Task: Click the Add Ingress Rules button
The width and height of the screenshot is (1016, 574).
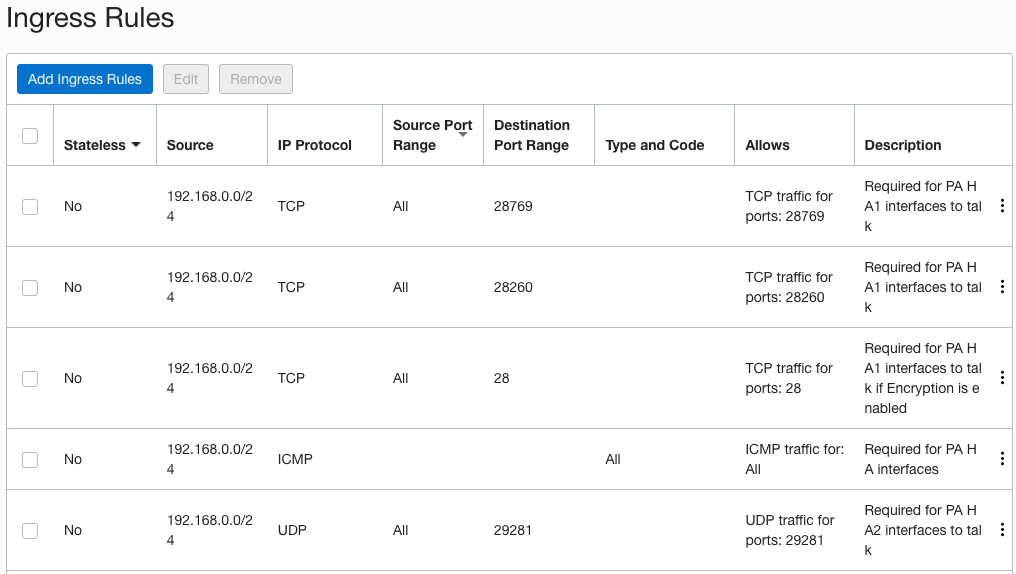Action: [85, 79]
